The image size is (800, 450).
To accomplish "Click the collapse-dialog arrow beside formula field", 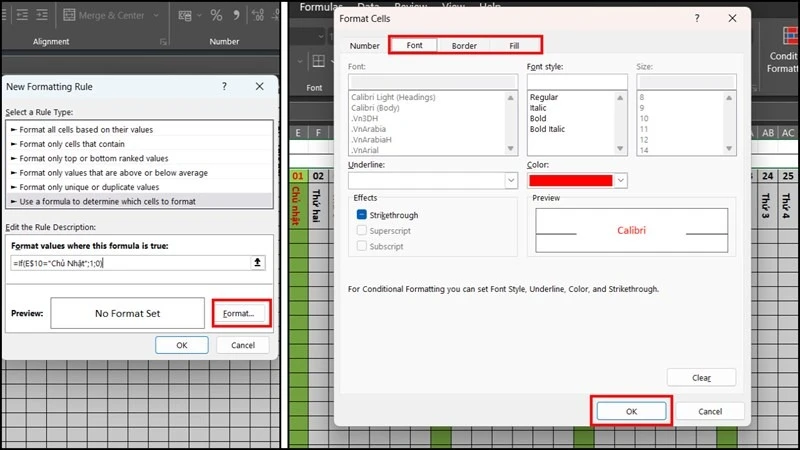I will pos(257,263).
